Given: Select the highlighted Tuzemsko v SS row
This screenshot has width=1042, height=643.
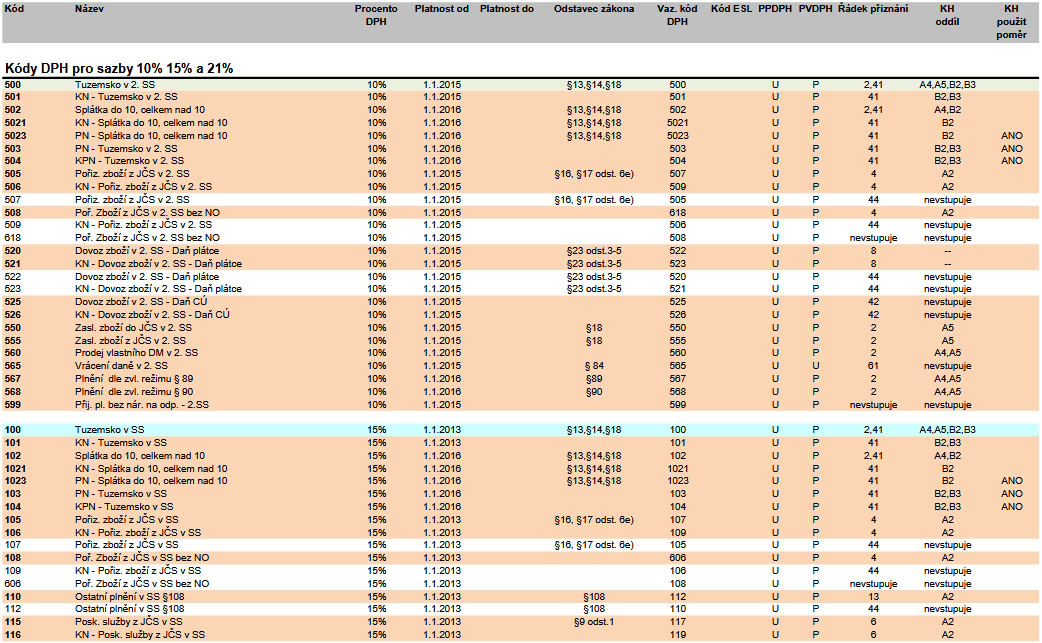Looking at the screenshot, I should point(112,429).
